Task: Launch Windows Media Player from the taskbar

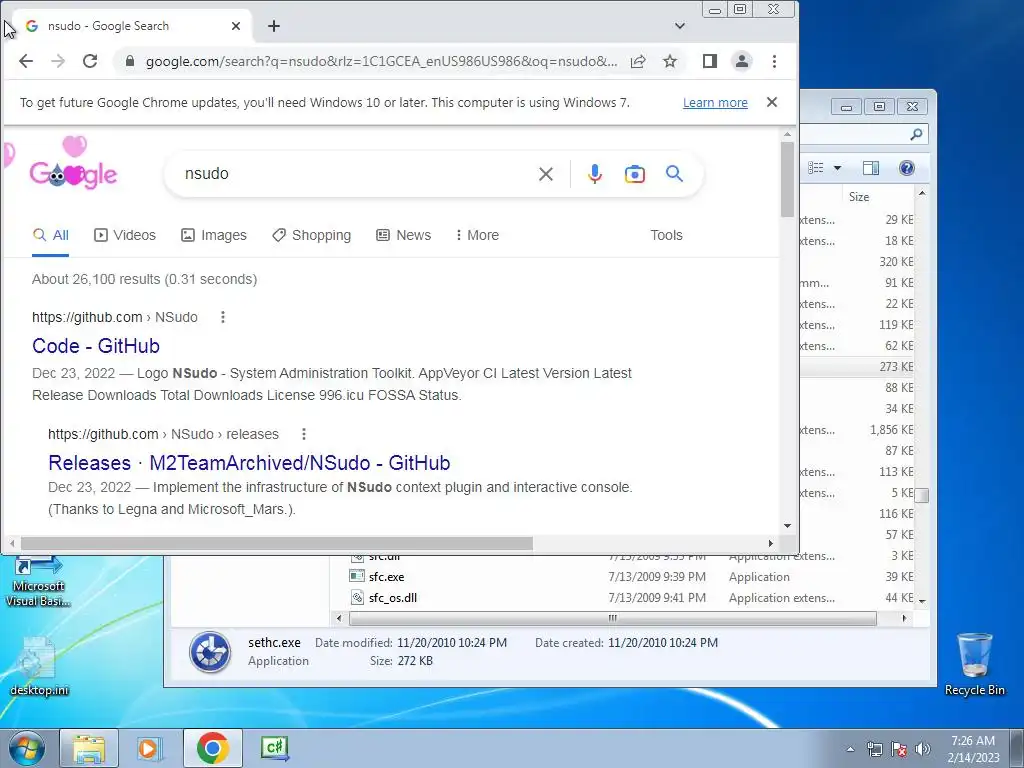Action: 148,748
